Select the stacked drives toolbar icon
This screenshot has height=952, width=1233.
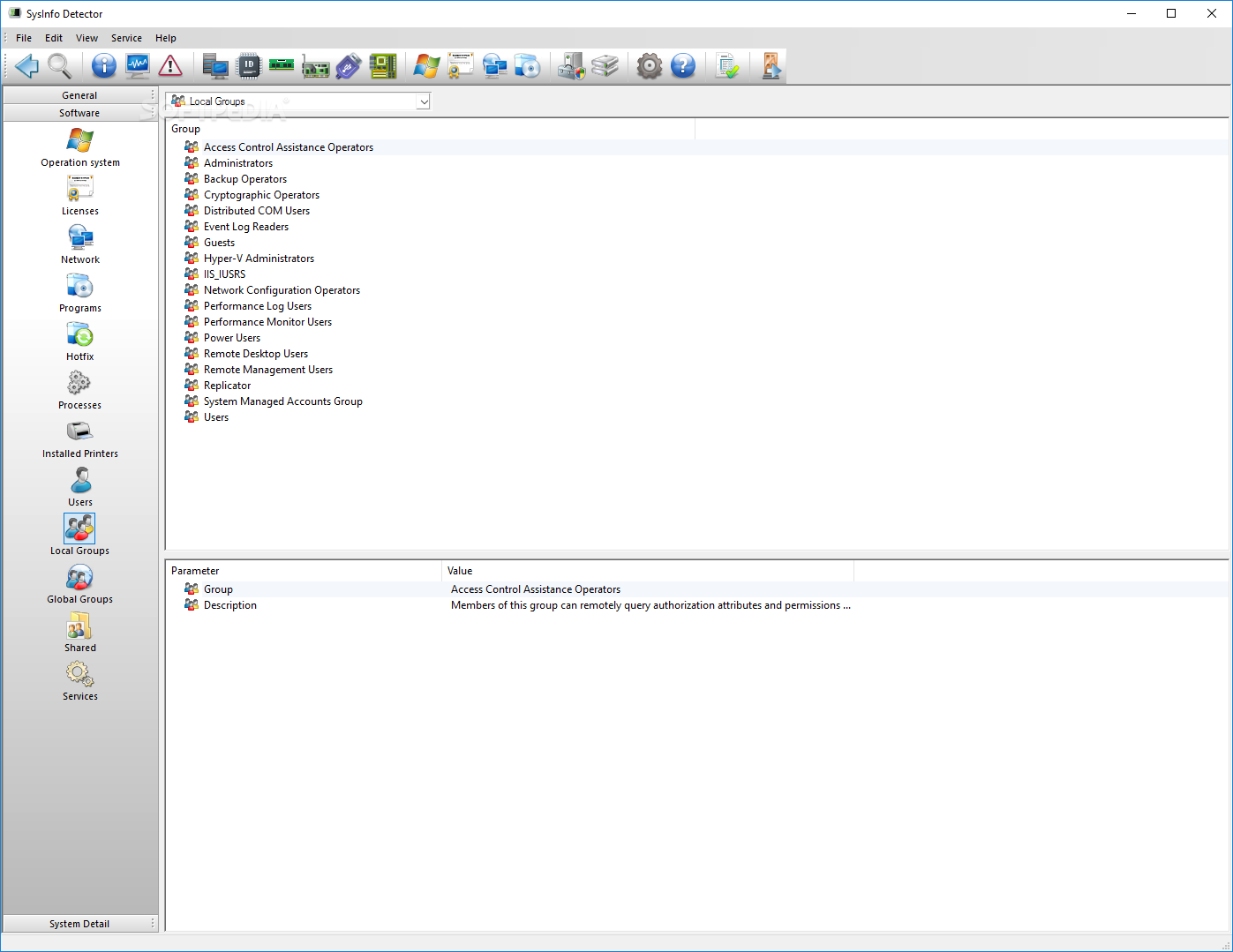(x=605, y=66)
